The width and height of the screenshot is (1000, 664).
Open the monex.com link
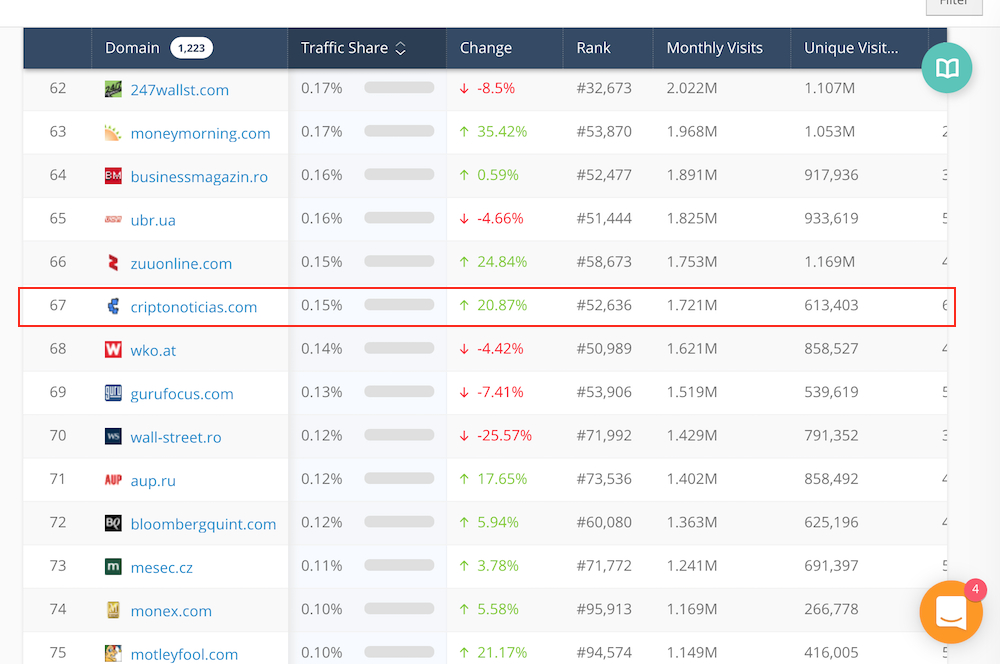pos(171,610)
